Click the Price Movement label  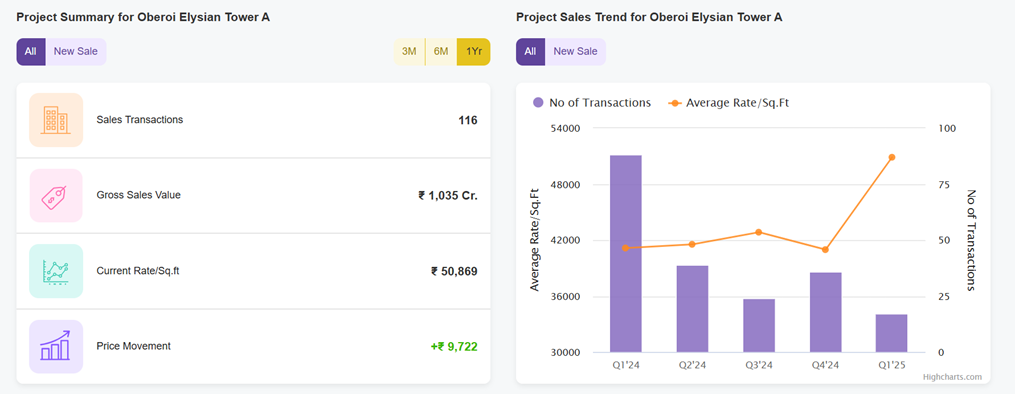tap(133, 346)
